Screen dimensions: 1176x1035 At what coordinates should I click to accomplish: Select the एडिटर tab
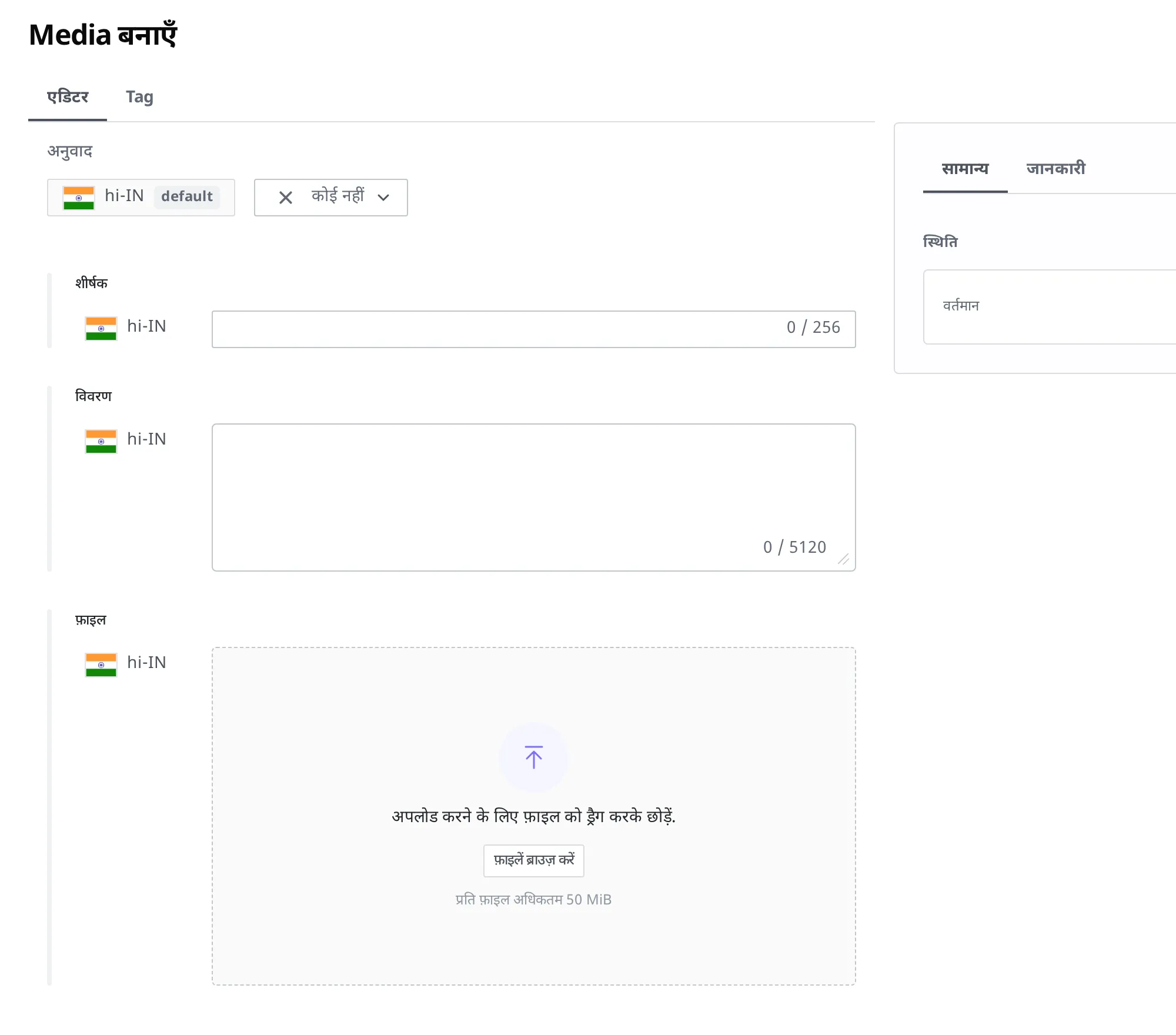pyautogui.click(x=68, y=97)
